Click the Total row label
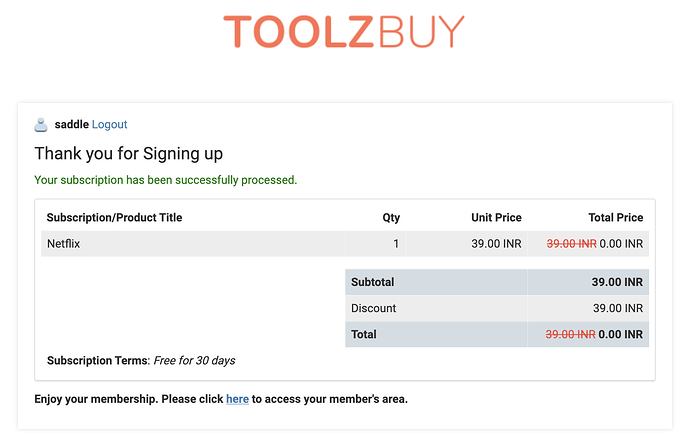 coord(363,335)
